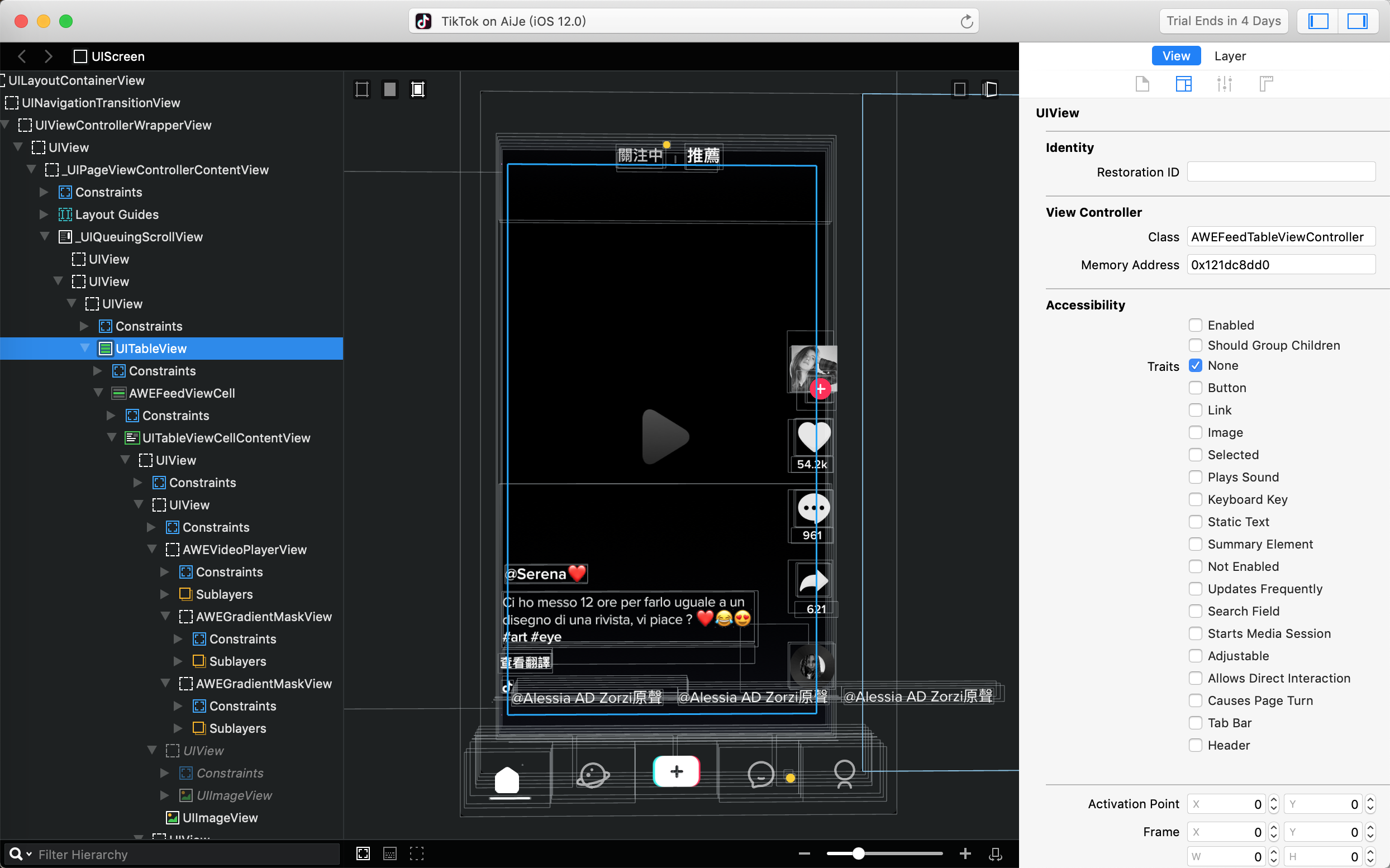Expand the Layout Guides tree node
1390x868 pixels.
click(44, 214)
